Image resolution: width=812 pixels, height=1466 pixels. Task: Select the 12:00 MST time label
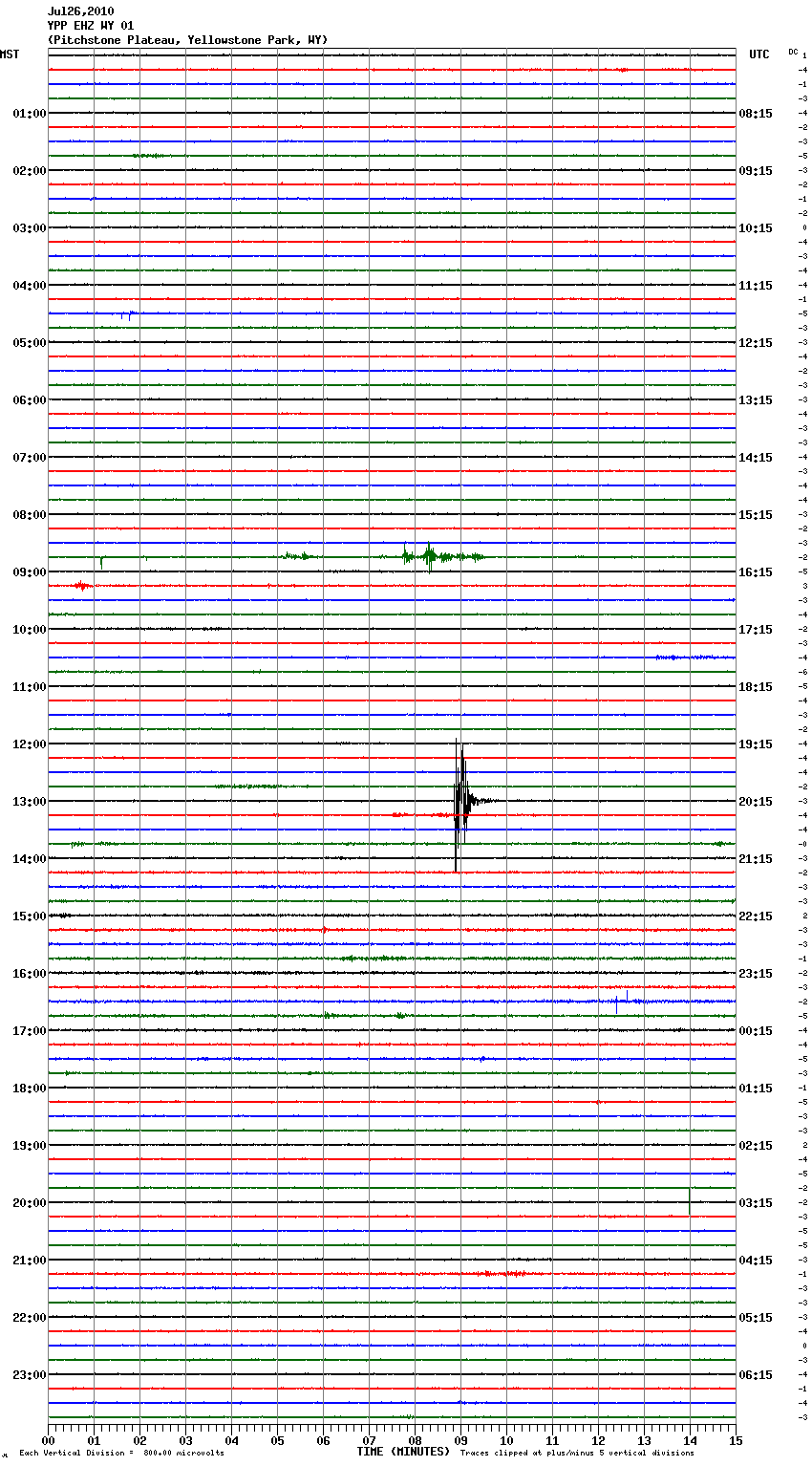(x=29, y=744)
